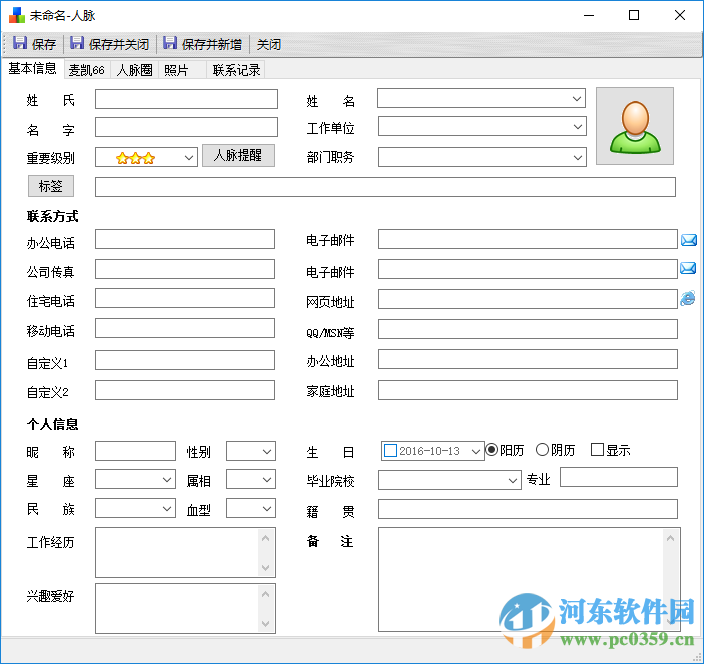Click inside the 备注 text area
The width and height of the screenshot is (704, 664).
point(521,580)
